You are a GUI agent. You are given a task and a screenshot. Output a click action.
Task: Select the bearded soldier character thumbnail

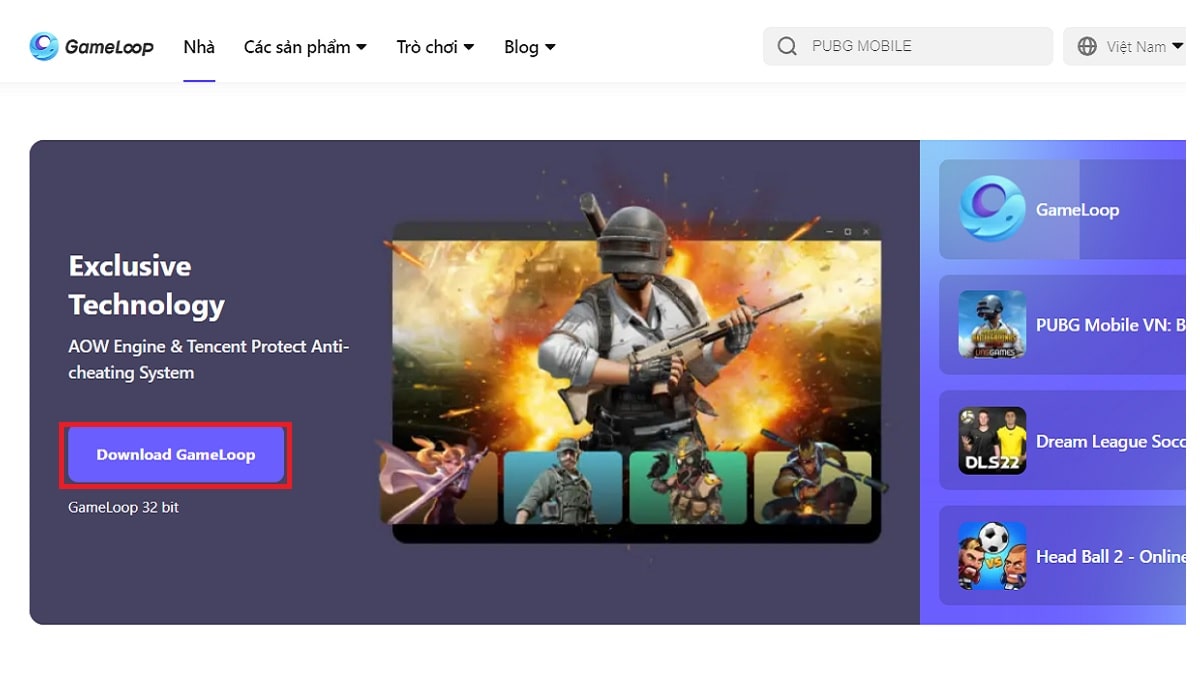(562, 487)
